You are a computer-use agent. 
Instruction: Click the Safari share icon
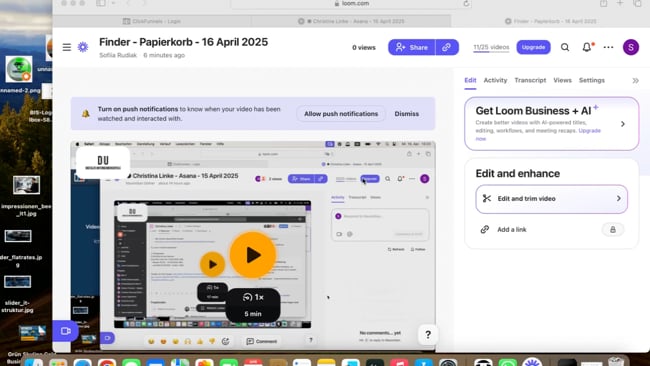[x=603, y=3]
